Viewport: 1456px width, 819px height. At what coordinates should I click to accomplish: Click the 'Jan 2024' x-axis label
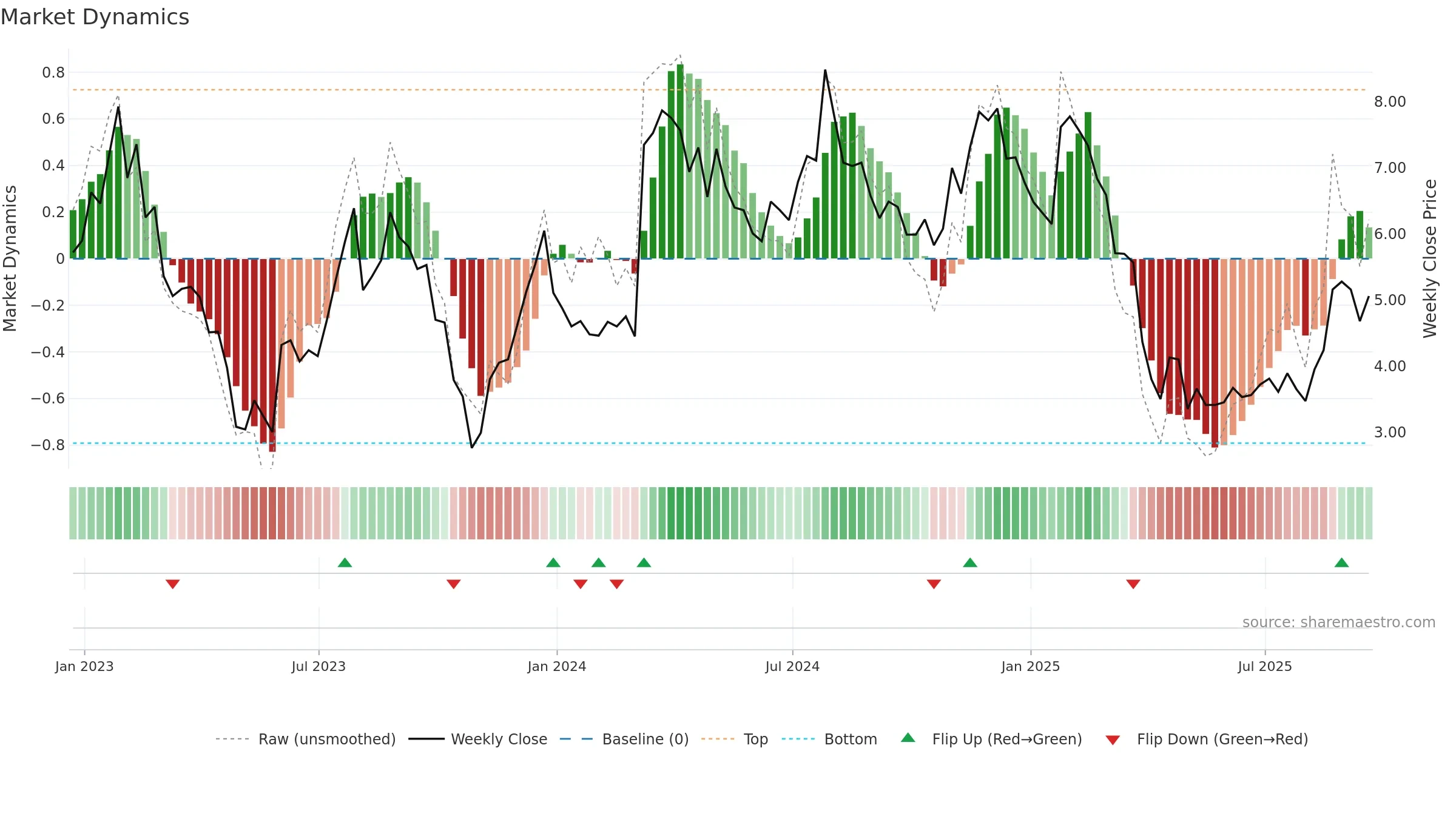[x=557, y=666]
